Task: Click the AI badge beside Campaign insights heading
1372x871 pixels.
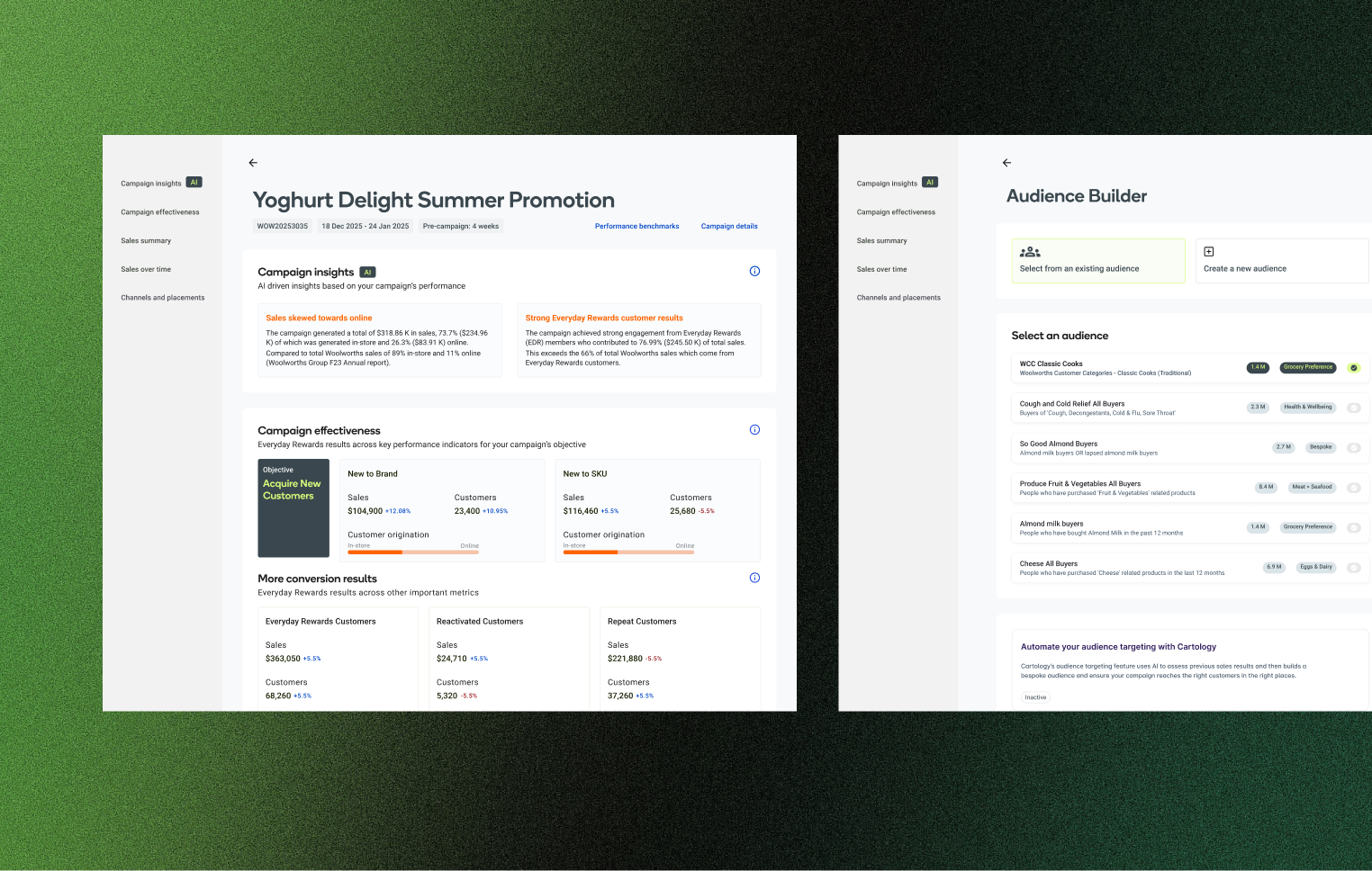Action: click(x=367, y=272)
